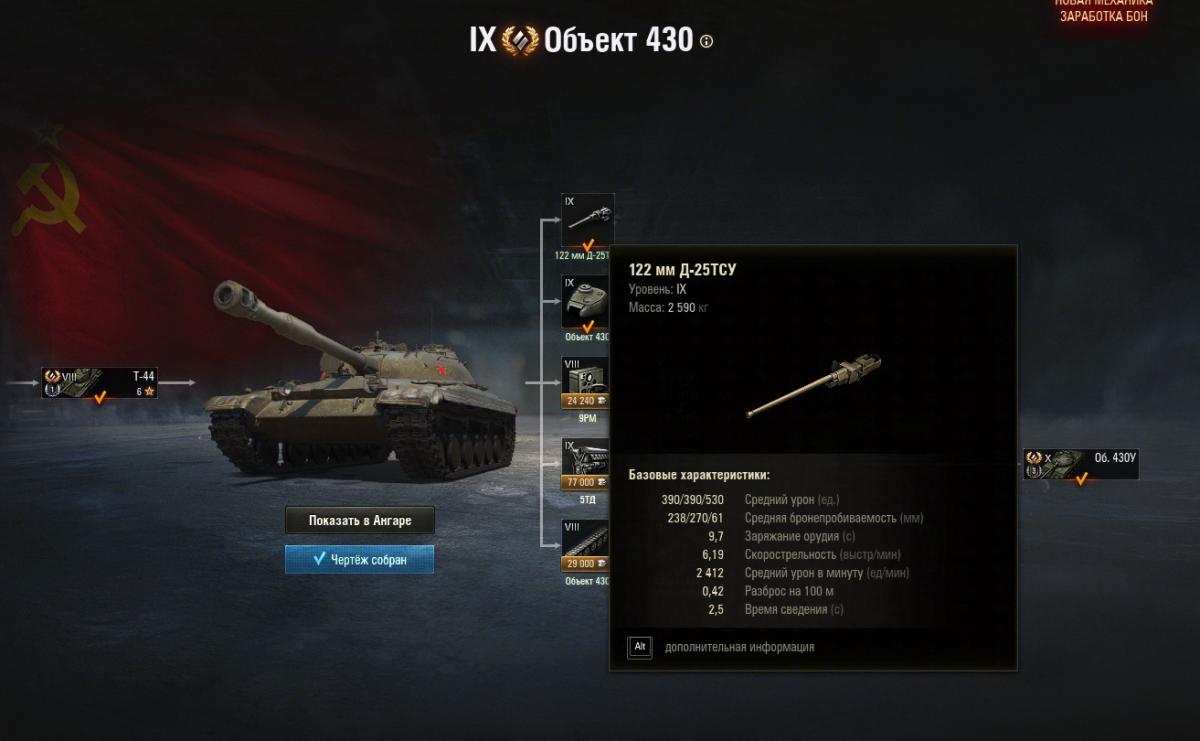Image resolution: width=1200 pixels, height=741 pixels.
Task: Click the Чертёж собран button
Action: pos(360,559)
